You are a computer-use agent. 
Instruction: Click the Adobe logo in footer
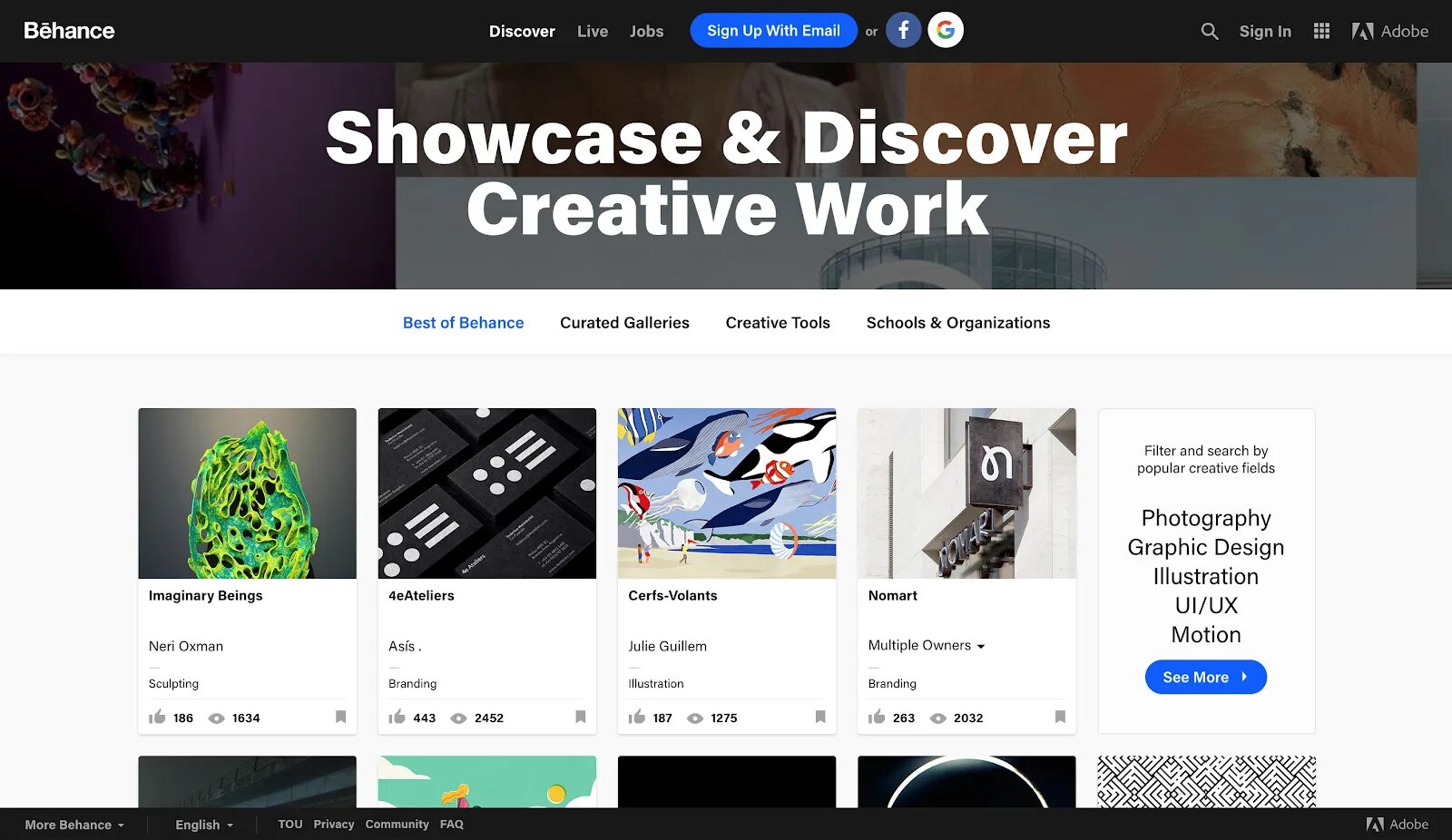point(1398,825)
